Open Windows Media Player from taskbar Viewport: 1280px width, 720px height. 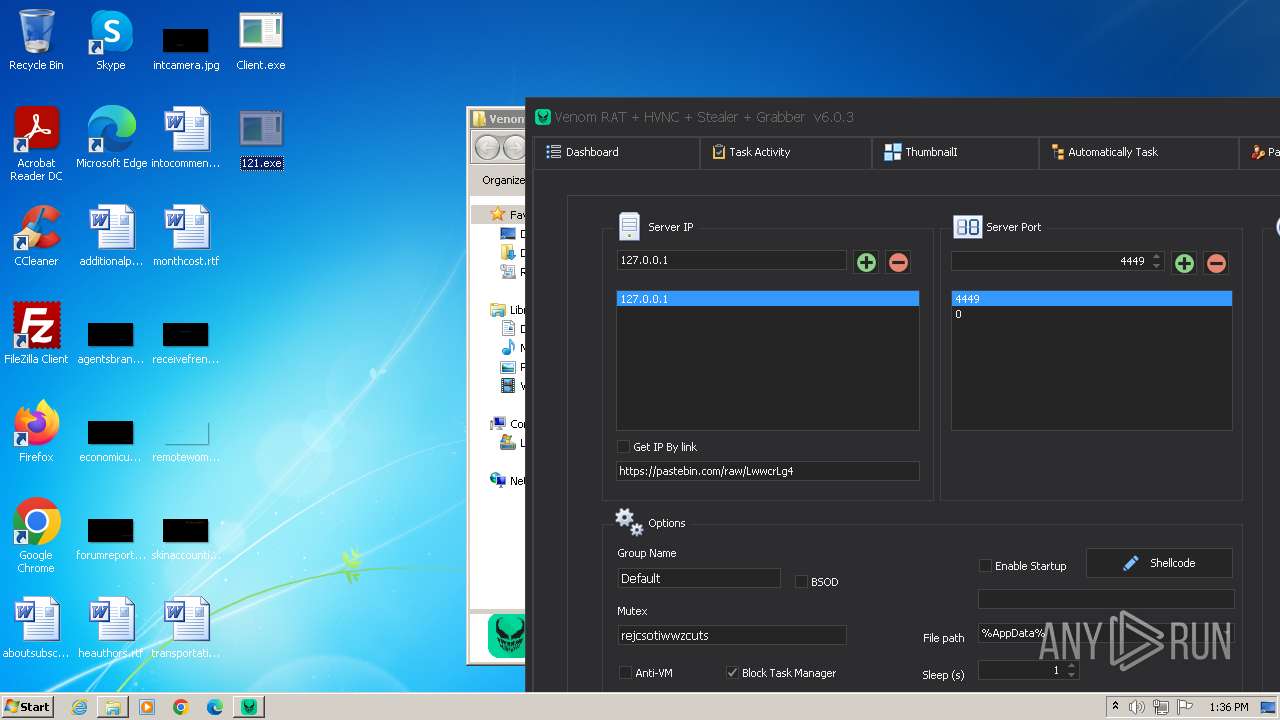(147, 707)
